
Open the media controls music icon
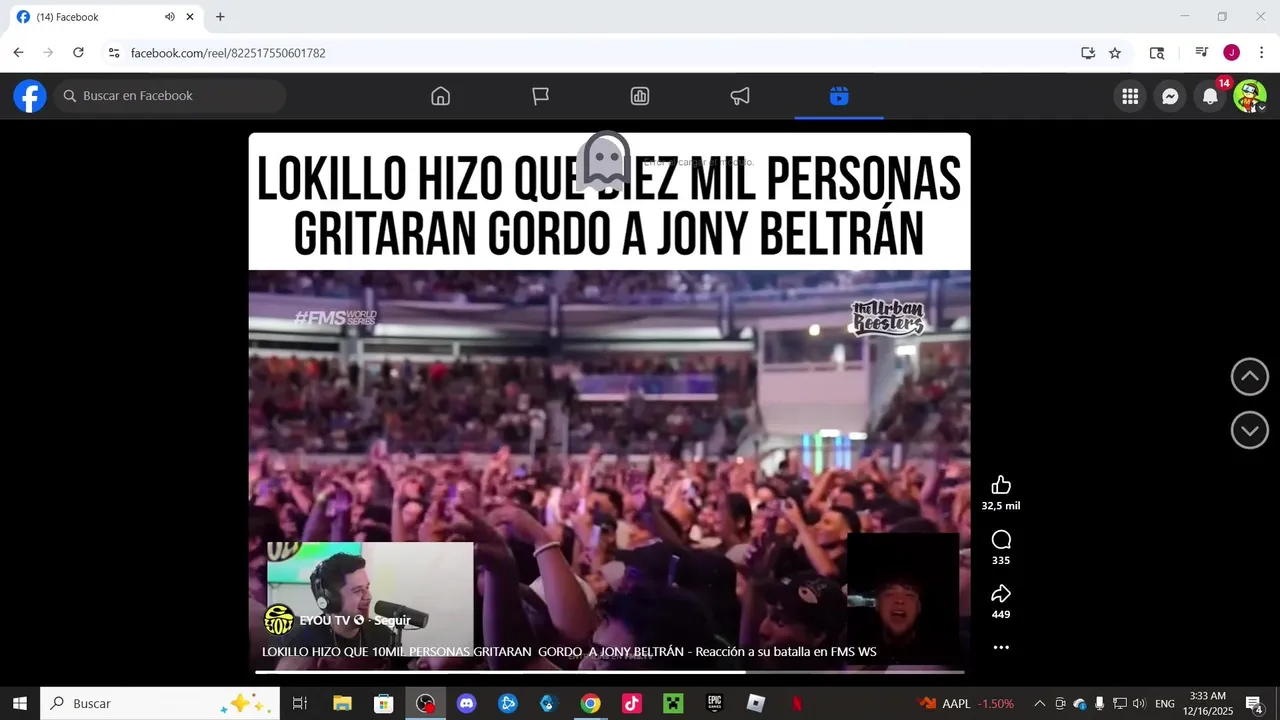click(1202, 53)
